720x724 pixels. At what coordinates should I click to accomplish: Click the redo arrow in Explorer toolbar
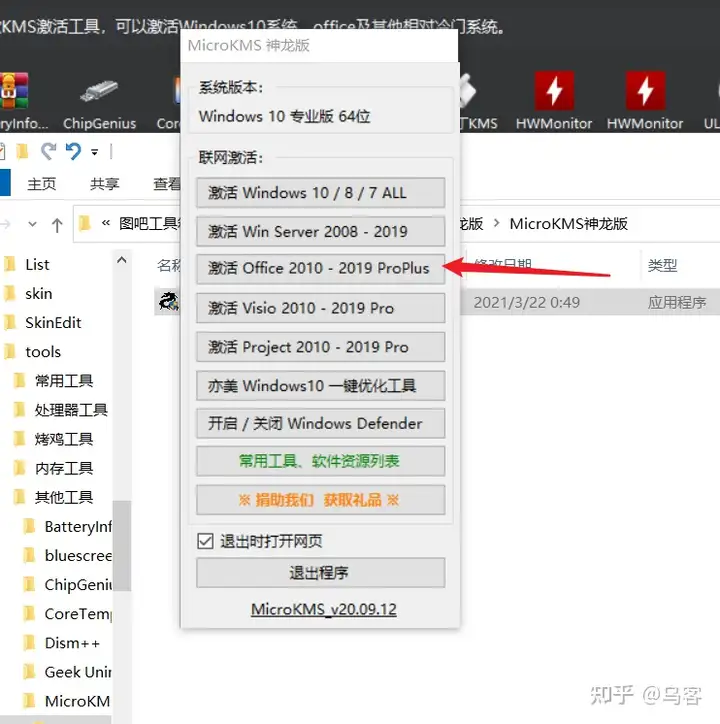tap(48, 151)
